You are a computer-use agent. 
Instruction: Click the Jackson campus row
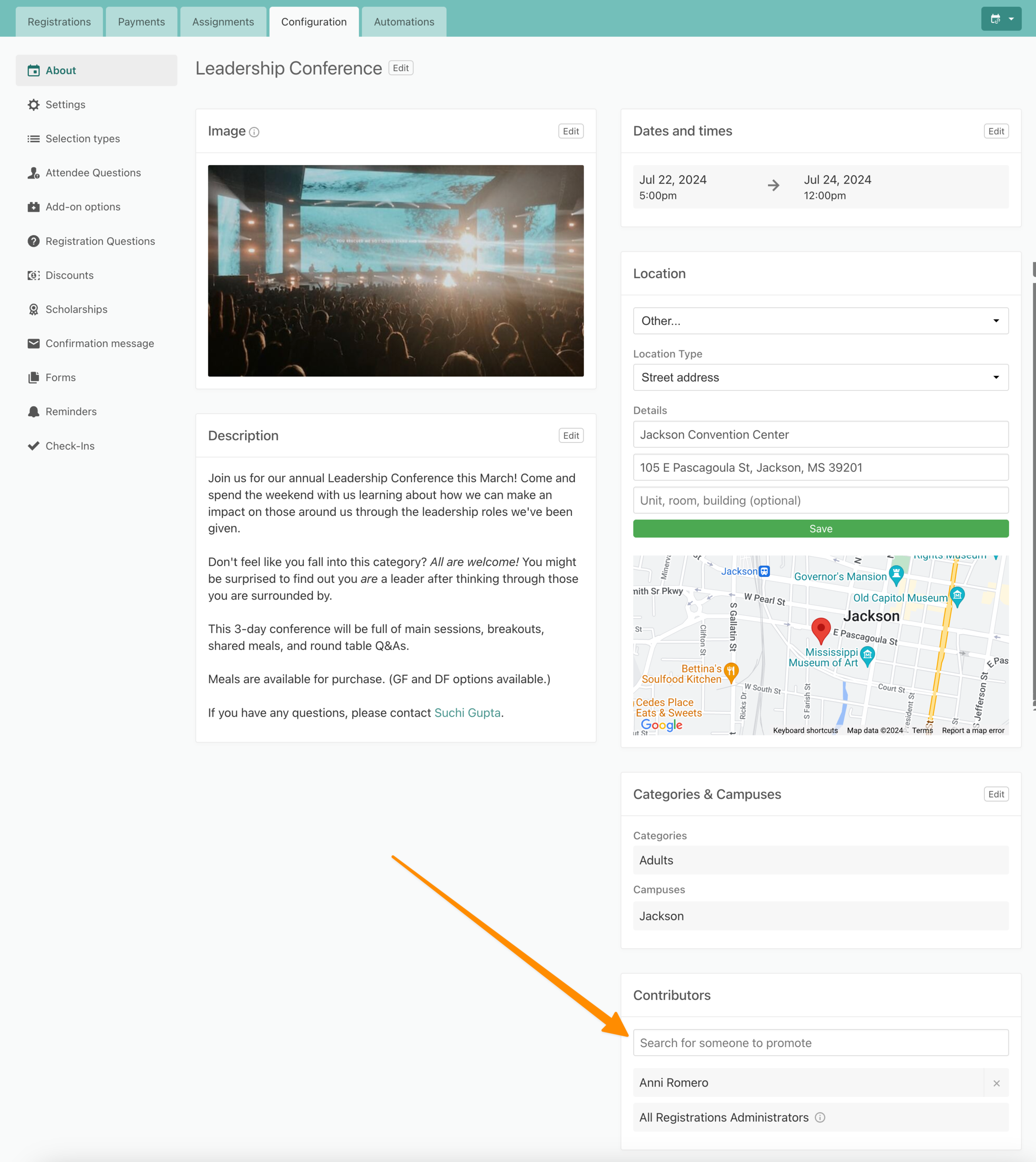tap(820, 916)
